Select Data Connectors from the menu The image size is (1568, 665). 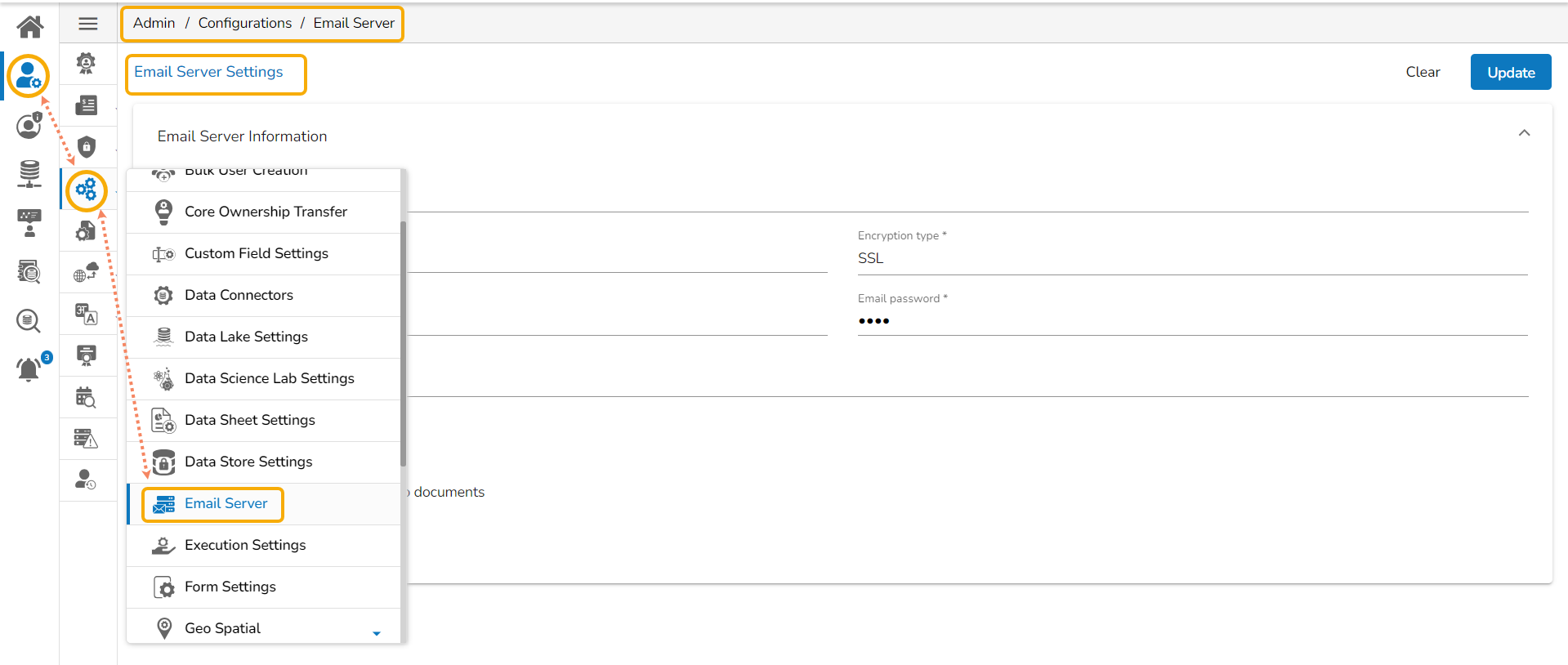pyautogui.click(x=239, y=295)
